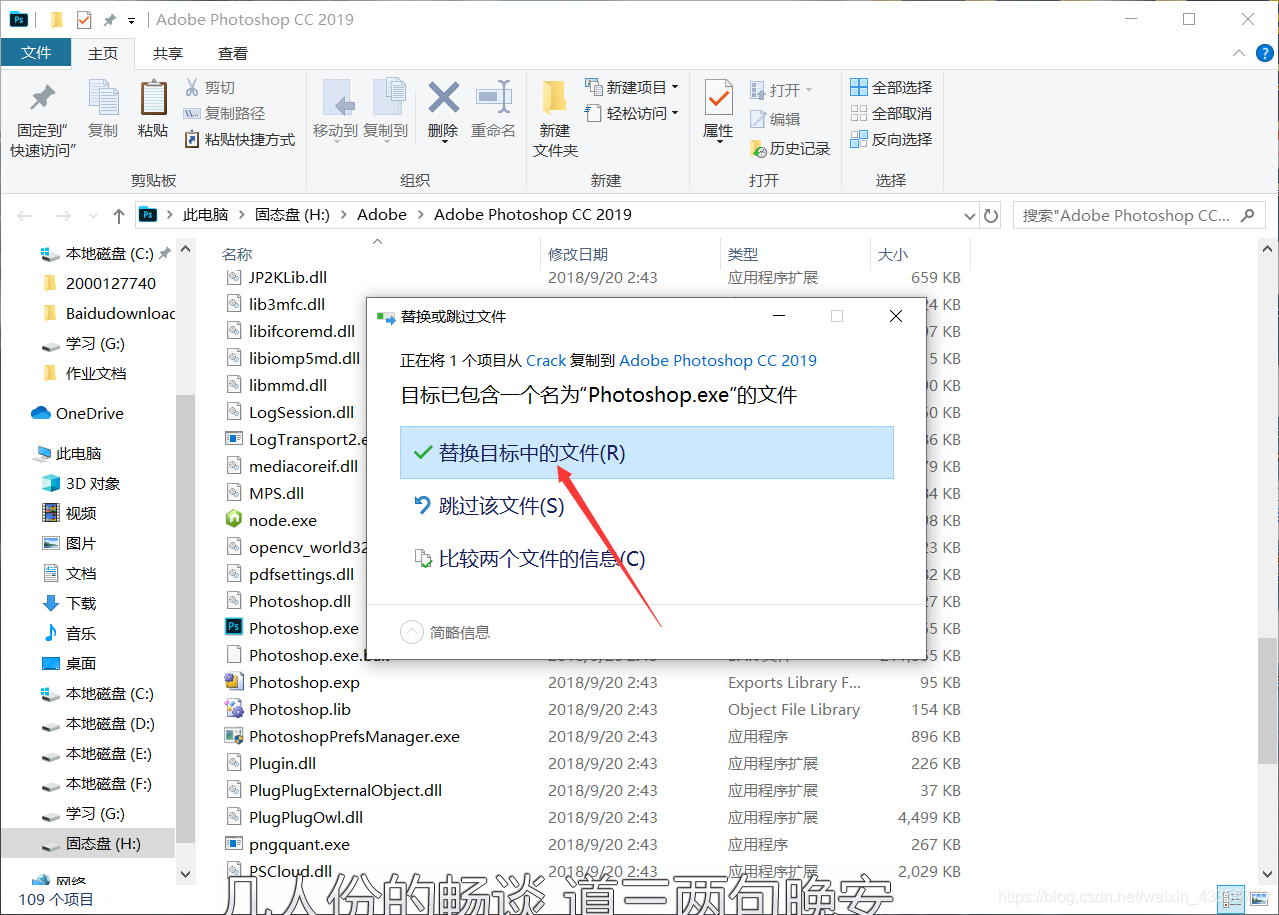1279x915 pixels.
Task: Close the Replace or Skip Files dialog
Action: (x=895, y=316)
